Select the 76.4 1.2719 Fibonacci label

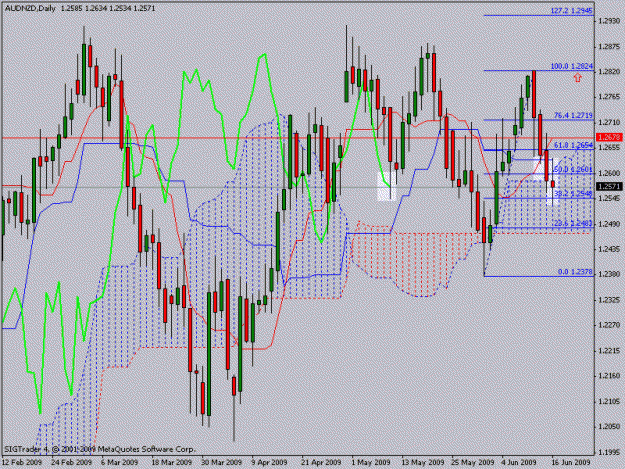[x=573, y=115]
